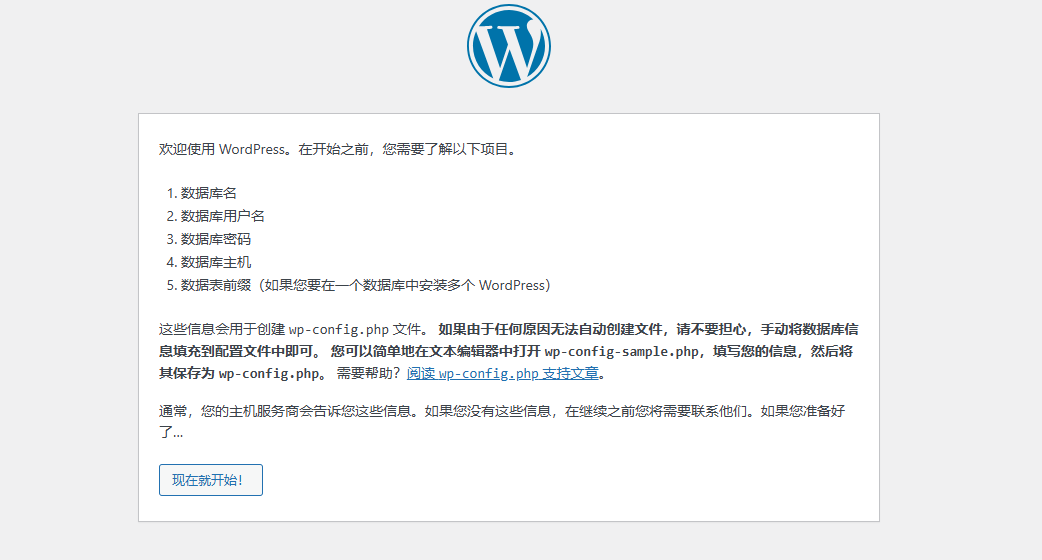Select the list item 数据库用户名
The image size is (1042, 560).
[x=223, y=216]
